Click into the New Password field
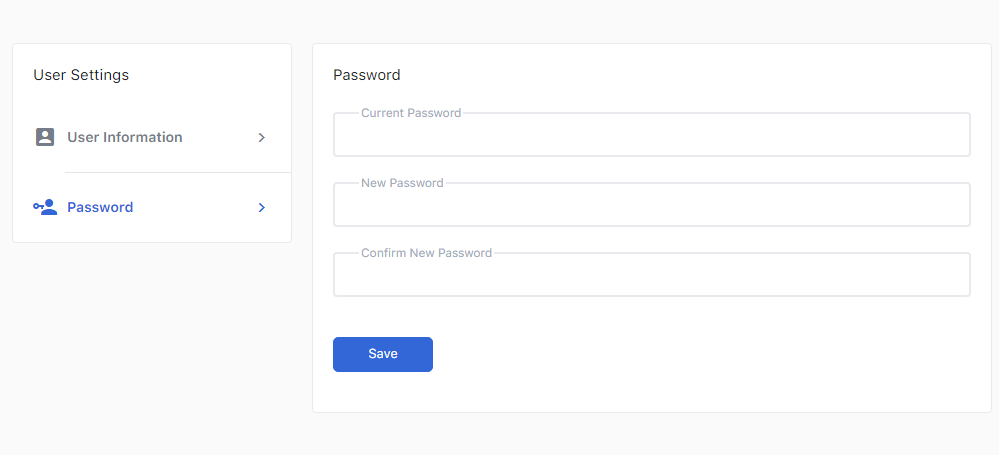This screenshot has height=455, width=999. coord(651,207)
